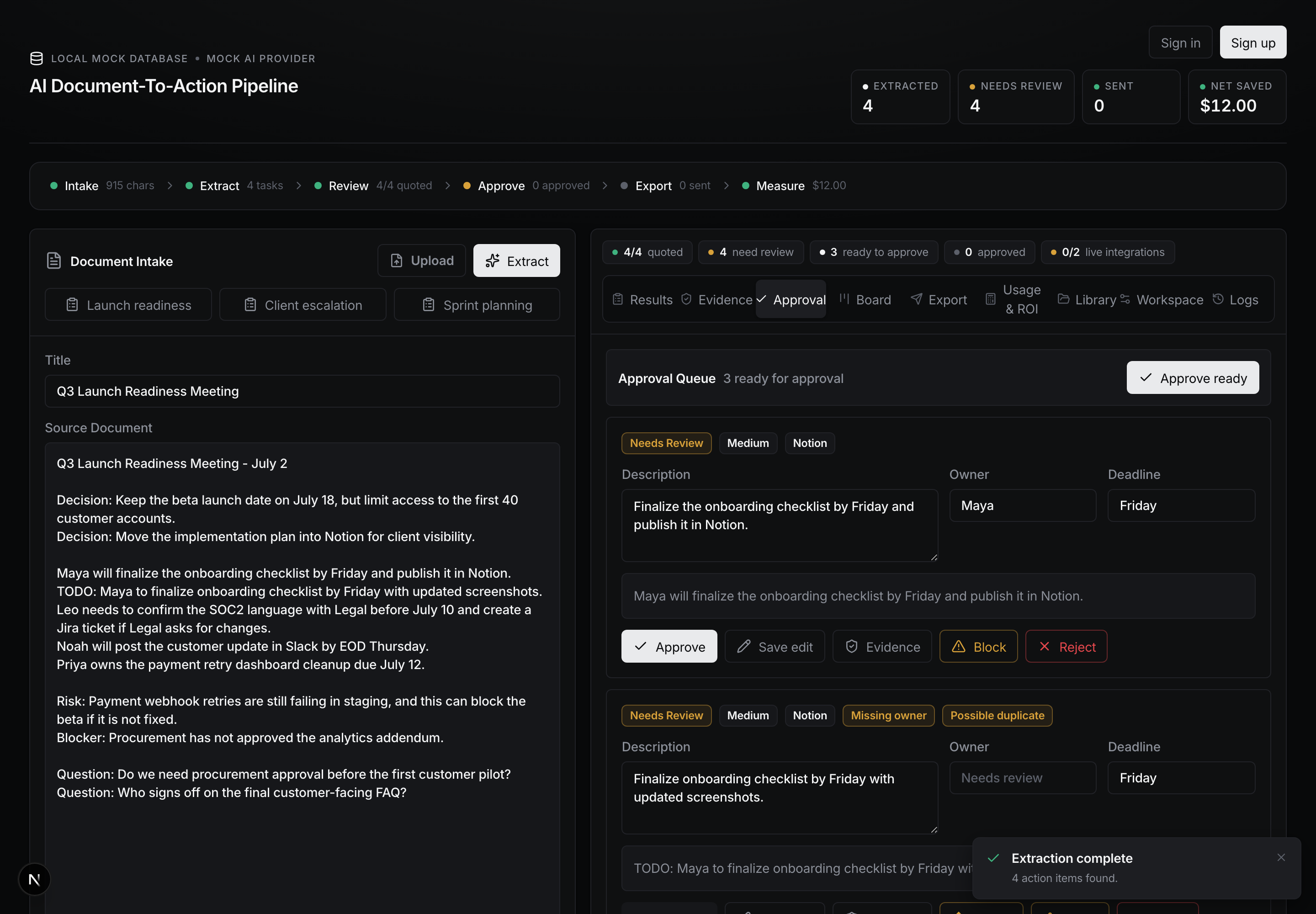
Task: Approve the Maya onboarding checklist task
Action: pos(669,647)
